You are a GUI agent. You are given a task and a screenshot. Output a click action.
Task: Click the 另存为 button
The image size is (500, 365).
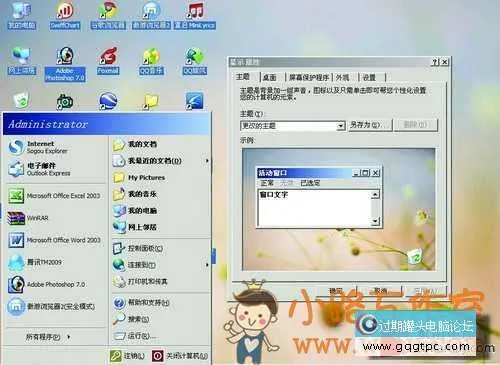click(370, 125)
